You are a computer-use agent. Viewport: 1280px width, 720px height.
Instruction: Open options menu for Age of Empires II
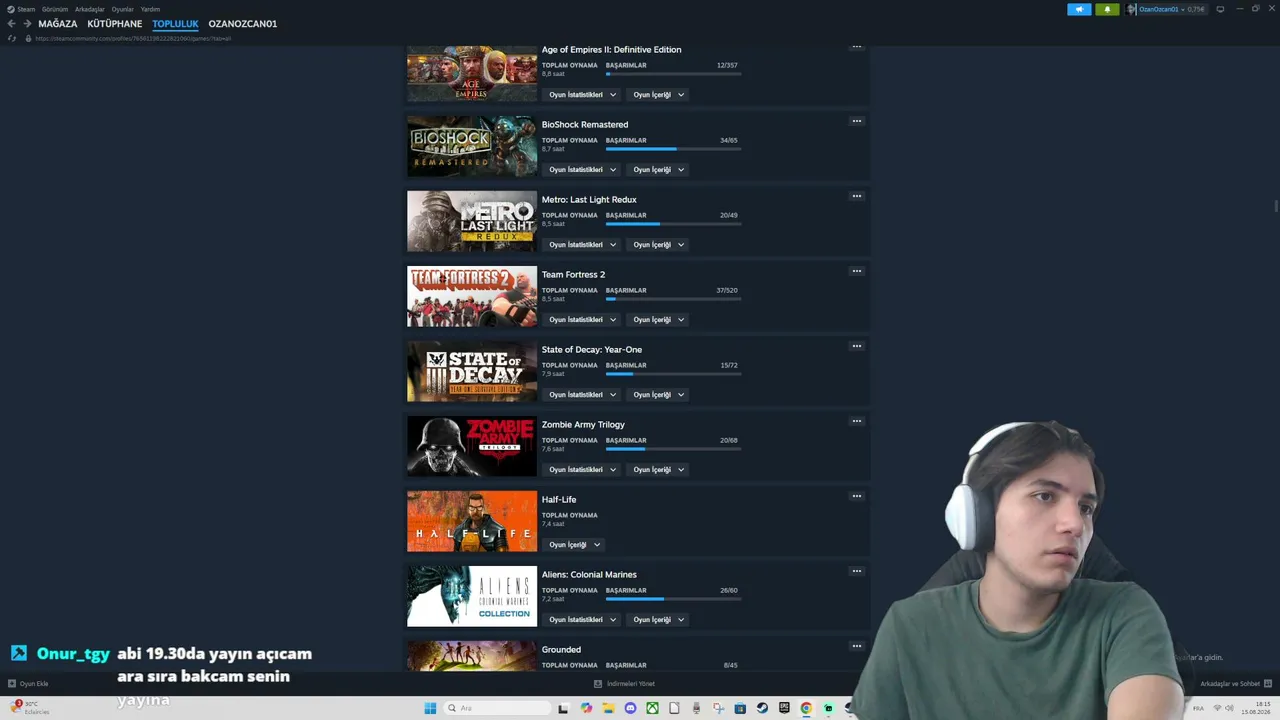(x=856, y=46)
